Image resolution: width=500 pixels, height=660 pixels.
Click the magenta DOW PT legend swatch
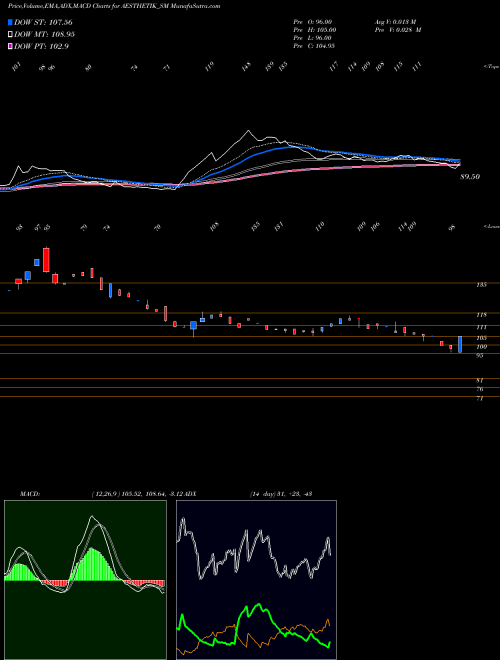[10, 46]
